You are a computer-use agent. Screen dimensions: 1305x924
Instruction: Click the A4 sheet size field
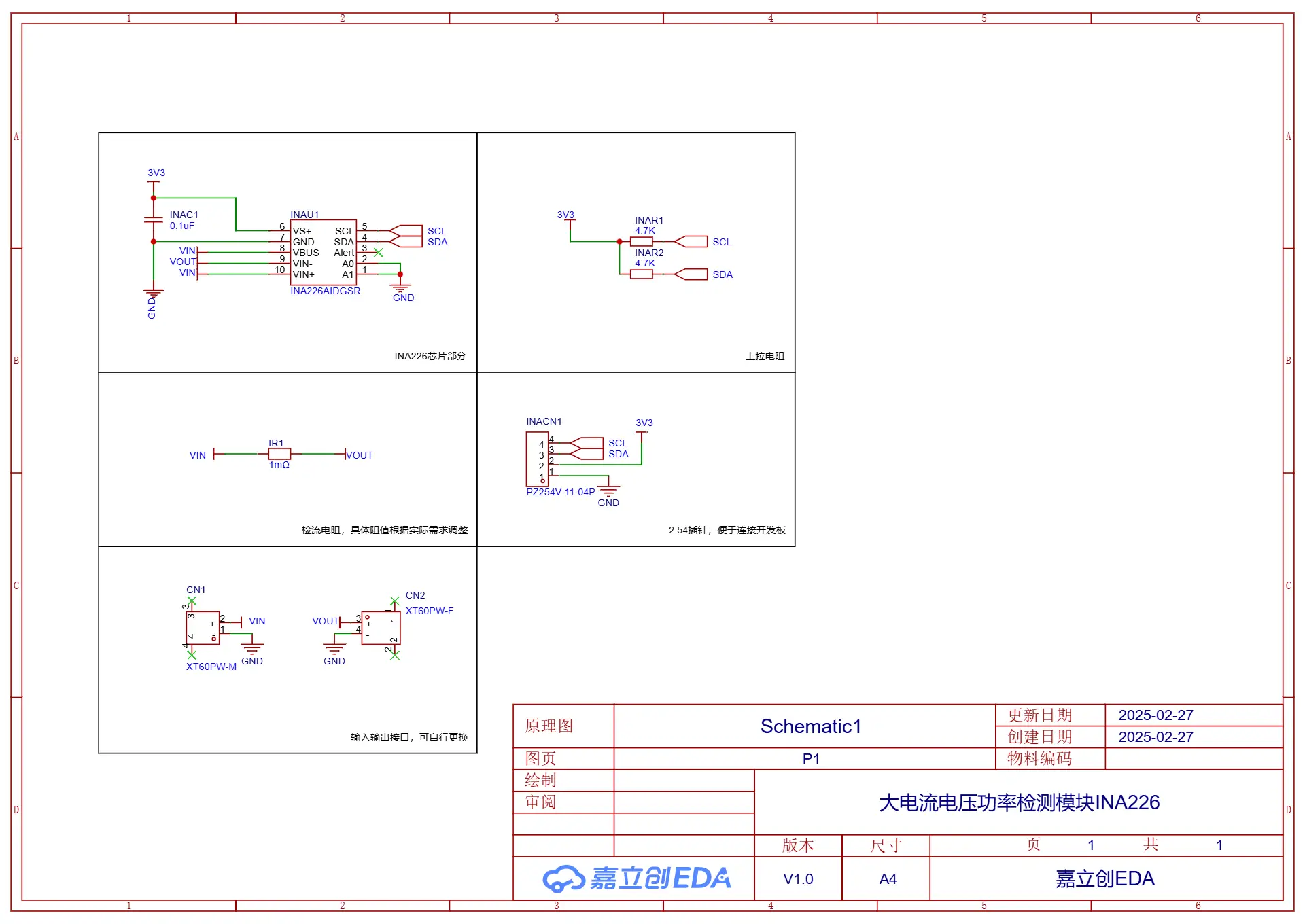pos(887,879)
